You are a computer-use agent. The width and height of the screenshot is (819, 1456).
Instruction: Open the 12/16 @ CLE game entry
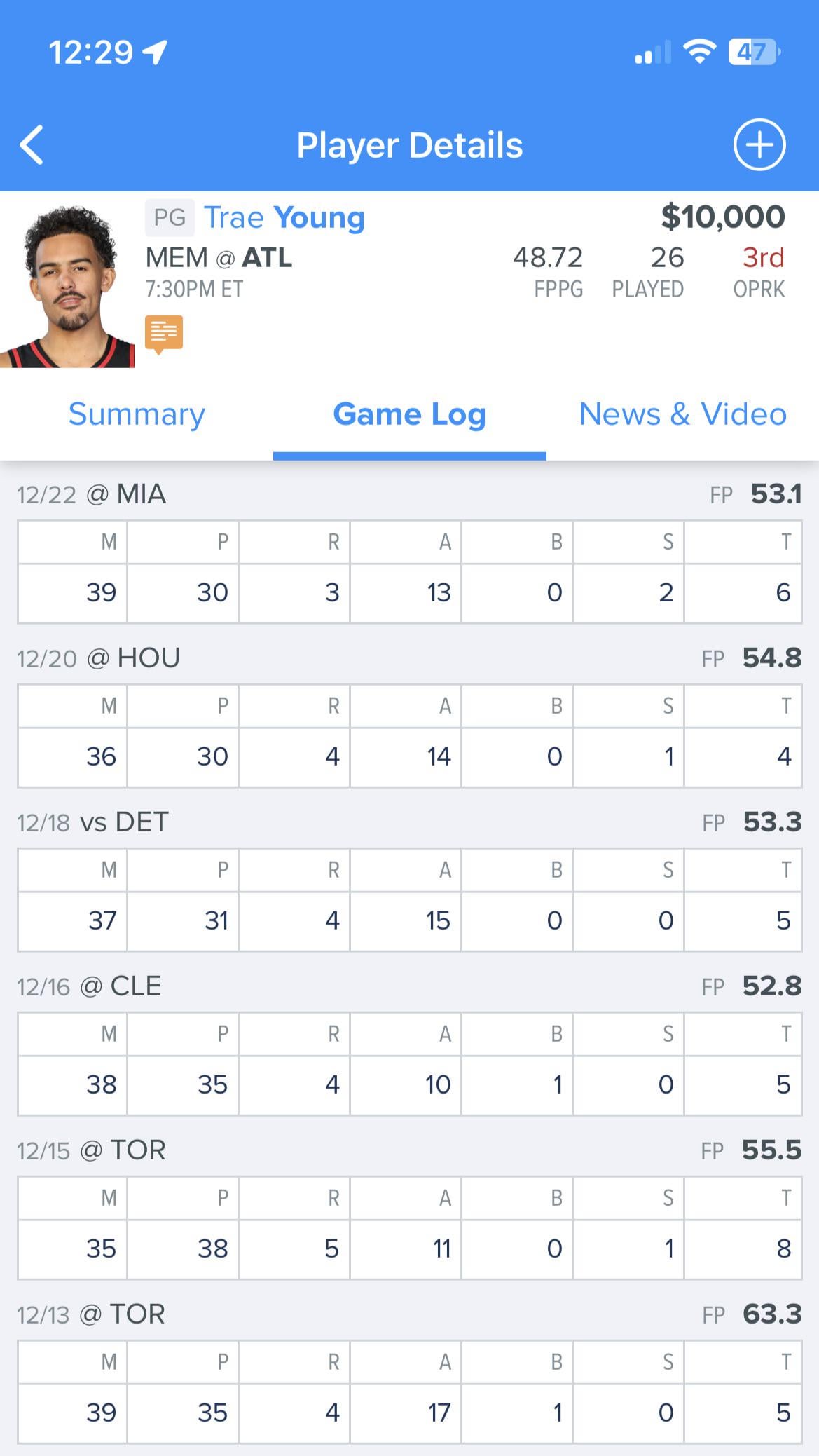tap(90, 986)
